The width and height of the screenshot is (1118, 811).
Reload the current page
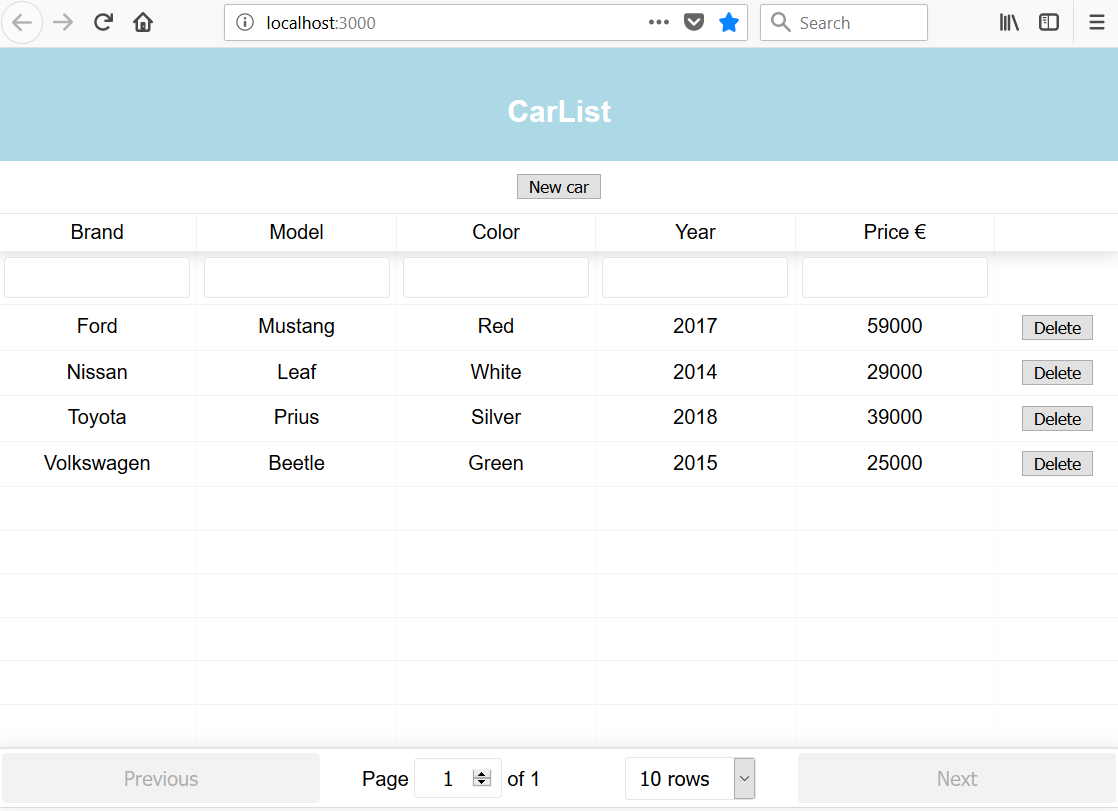103,23
